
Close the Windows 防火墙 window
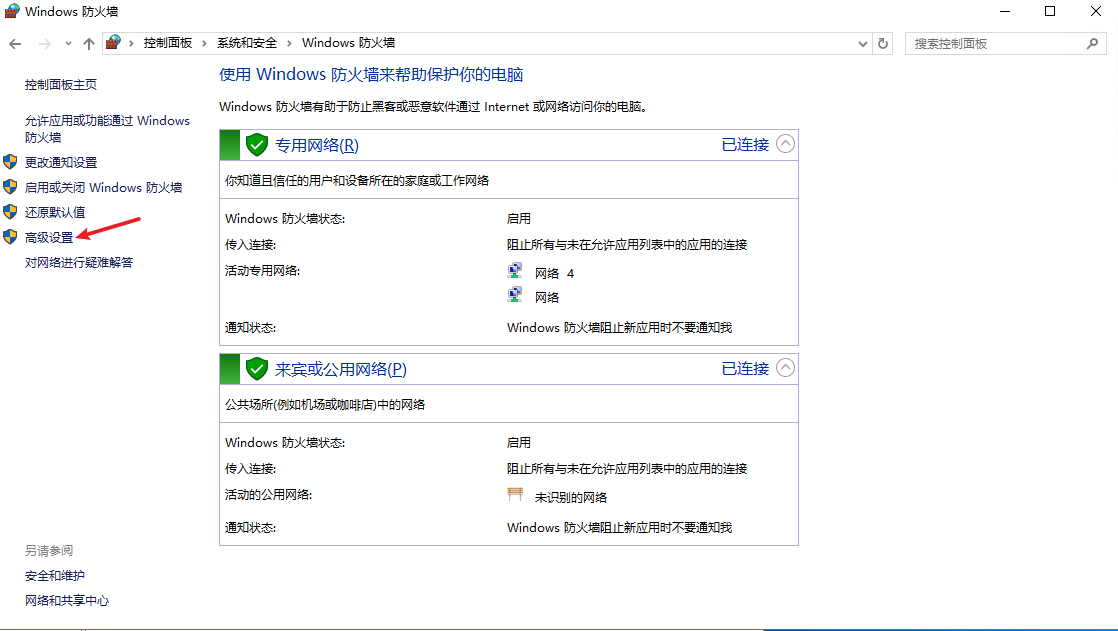click(1096, 11)
